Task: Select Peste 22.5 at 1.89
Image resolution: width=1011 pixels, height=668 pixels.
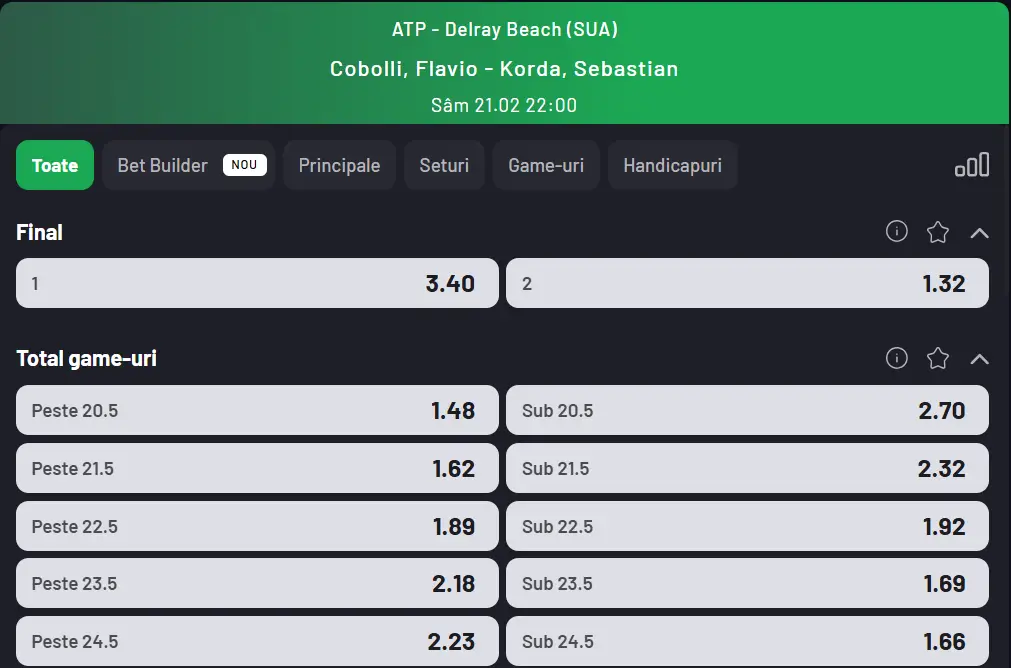Action: (256, 526)
